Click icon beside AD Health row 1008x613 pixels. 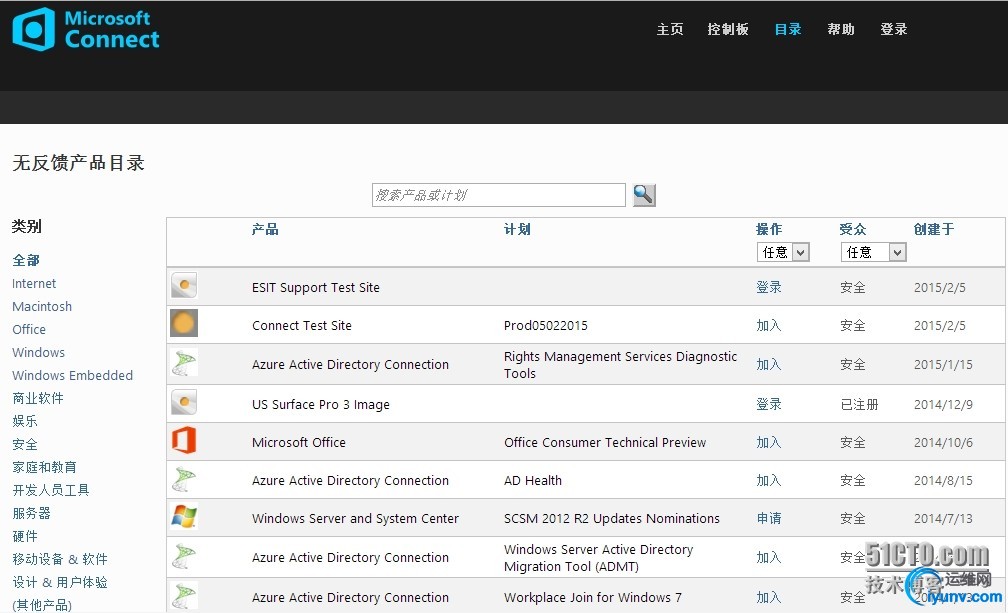point(184,479)
